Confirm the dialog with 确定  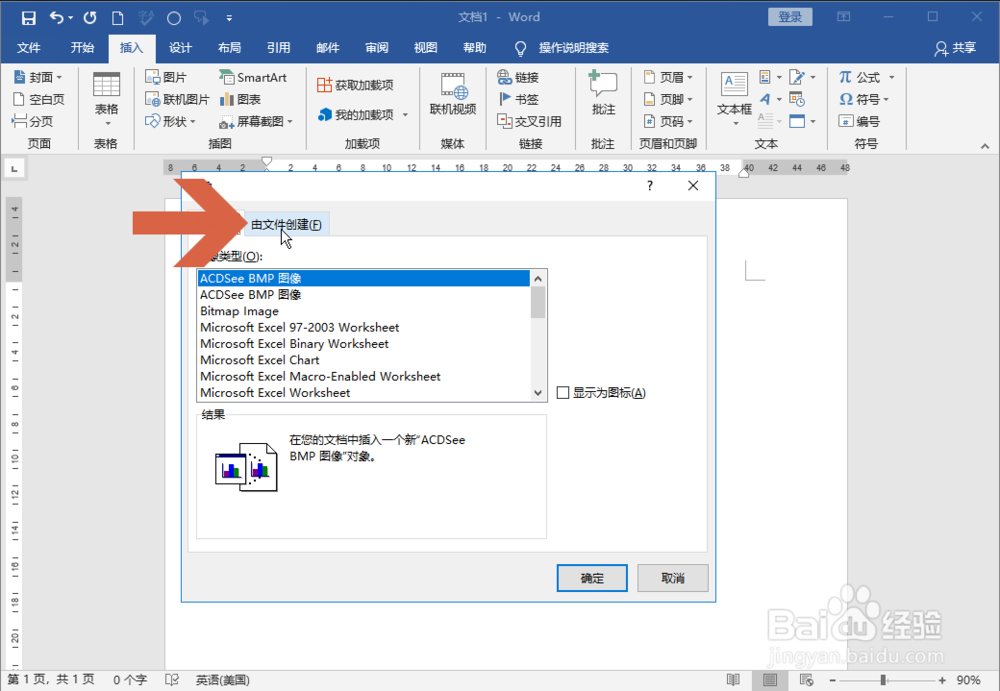[x=592, y=578]
